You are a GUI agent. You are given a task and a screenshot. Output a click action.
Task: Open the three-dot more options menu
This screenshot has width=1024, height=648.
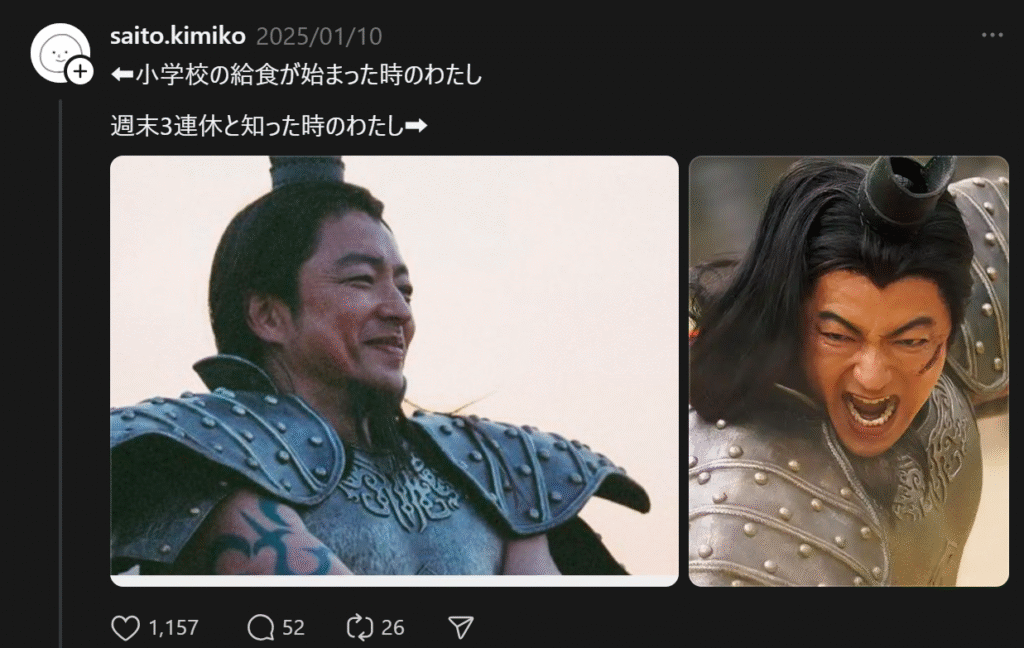[992, 35]
